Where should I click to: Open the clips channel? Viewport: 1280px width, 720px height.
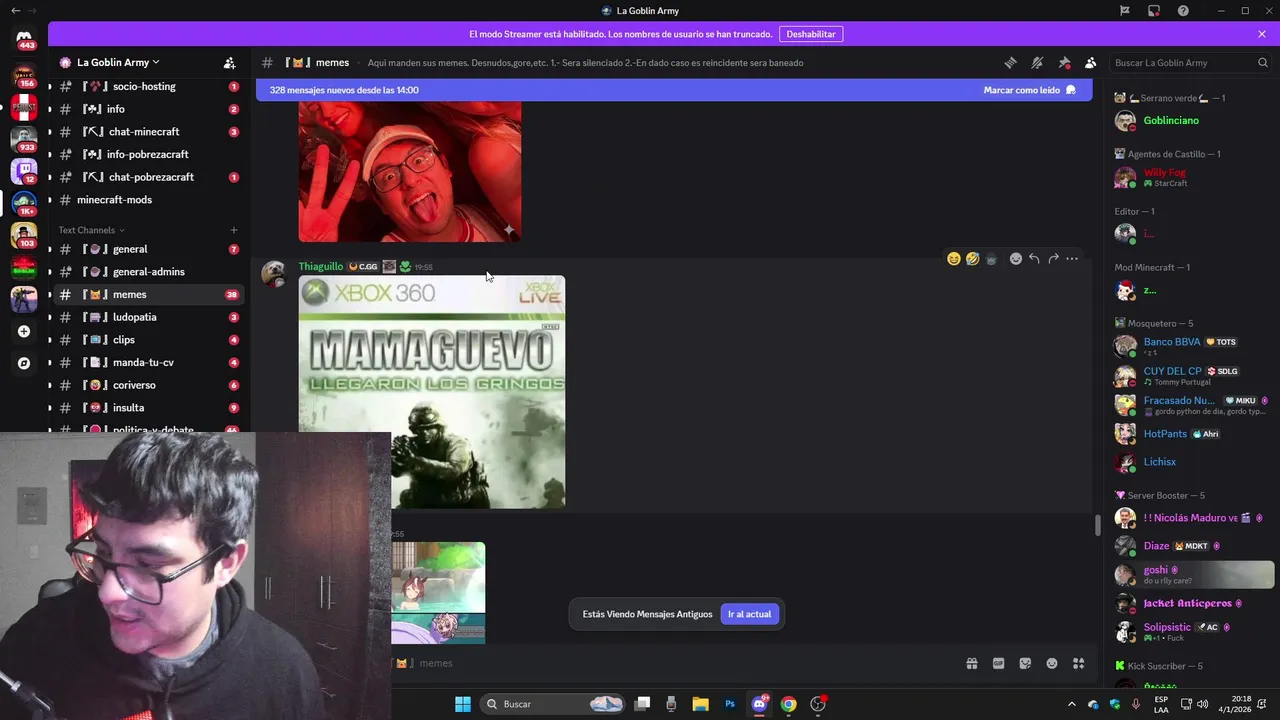point(148,340)
